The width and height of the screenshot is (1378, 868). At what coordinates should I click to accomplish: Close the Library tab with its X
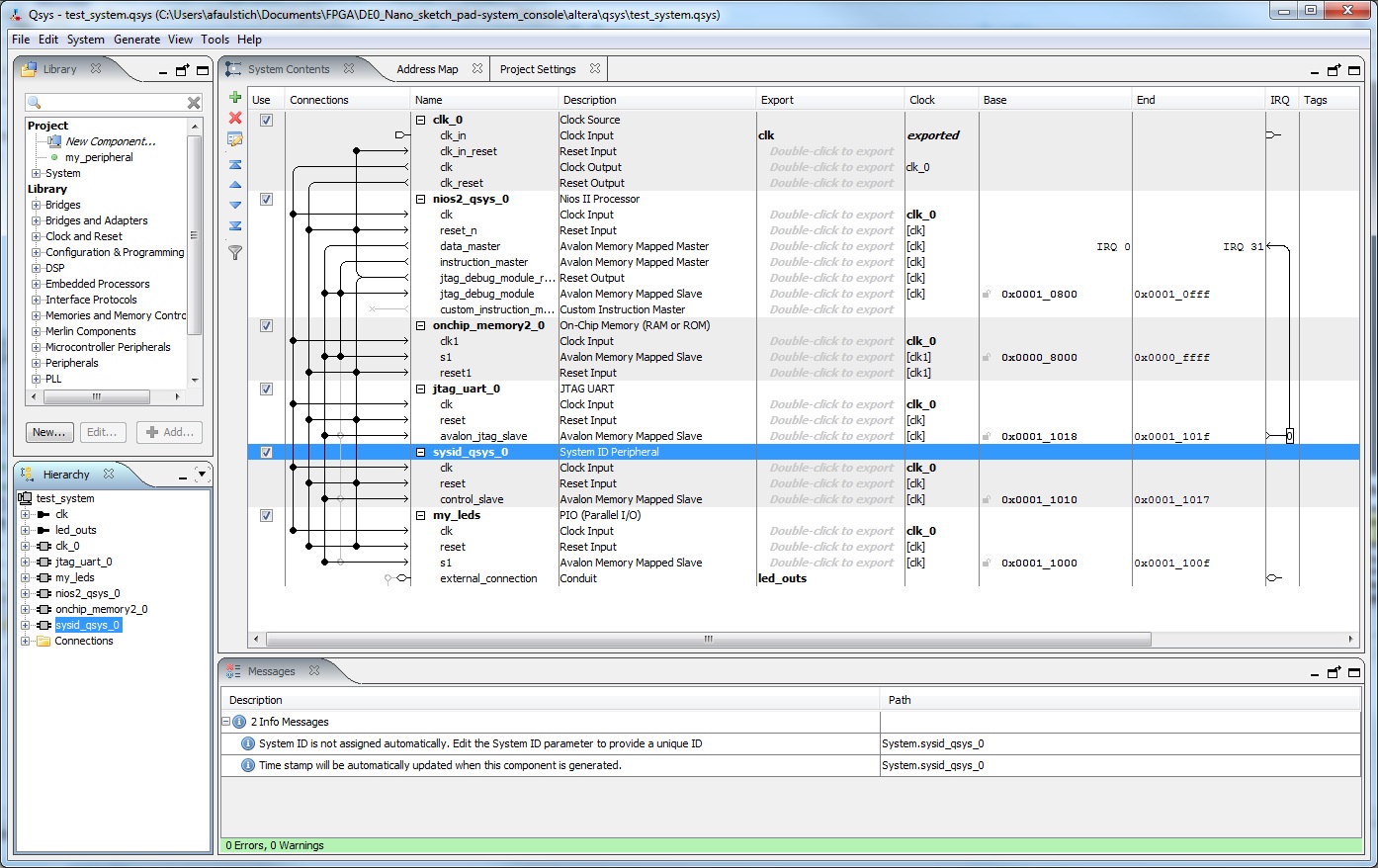[96, 69]
